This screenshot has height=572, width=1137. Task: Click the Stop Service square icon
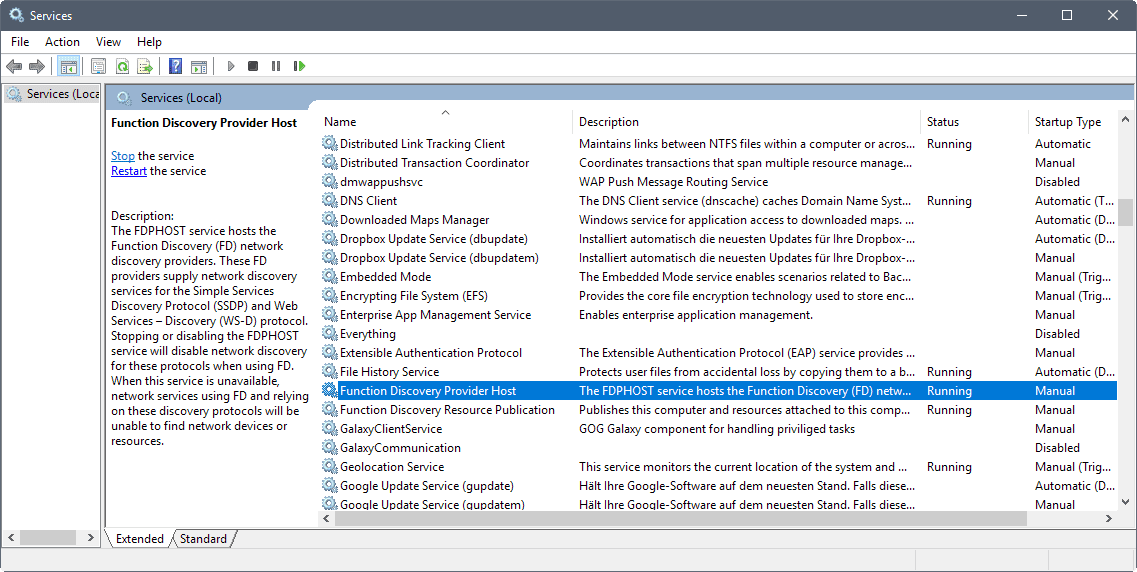coord(253,67)
